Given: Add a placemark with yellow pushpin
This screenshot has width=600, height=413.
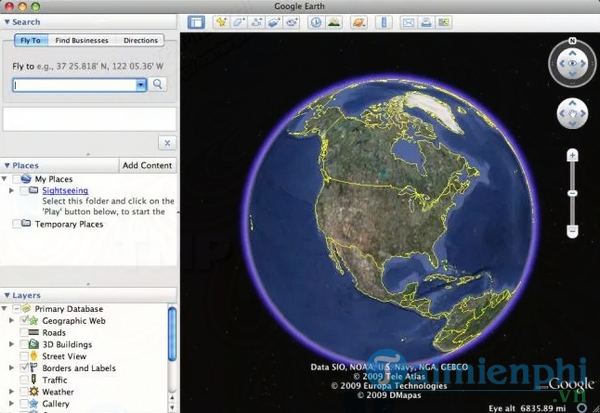Looking at the screenshot, I should (221, 22).
